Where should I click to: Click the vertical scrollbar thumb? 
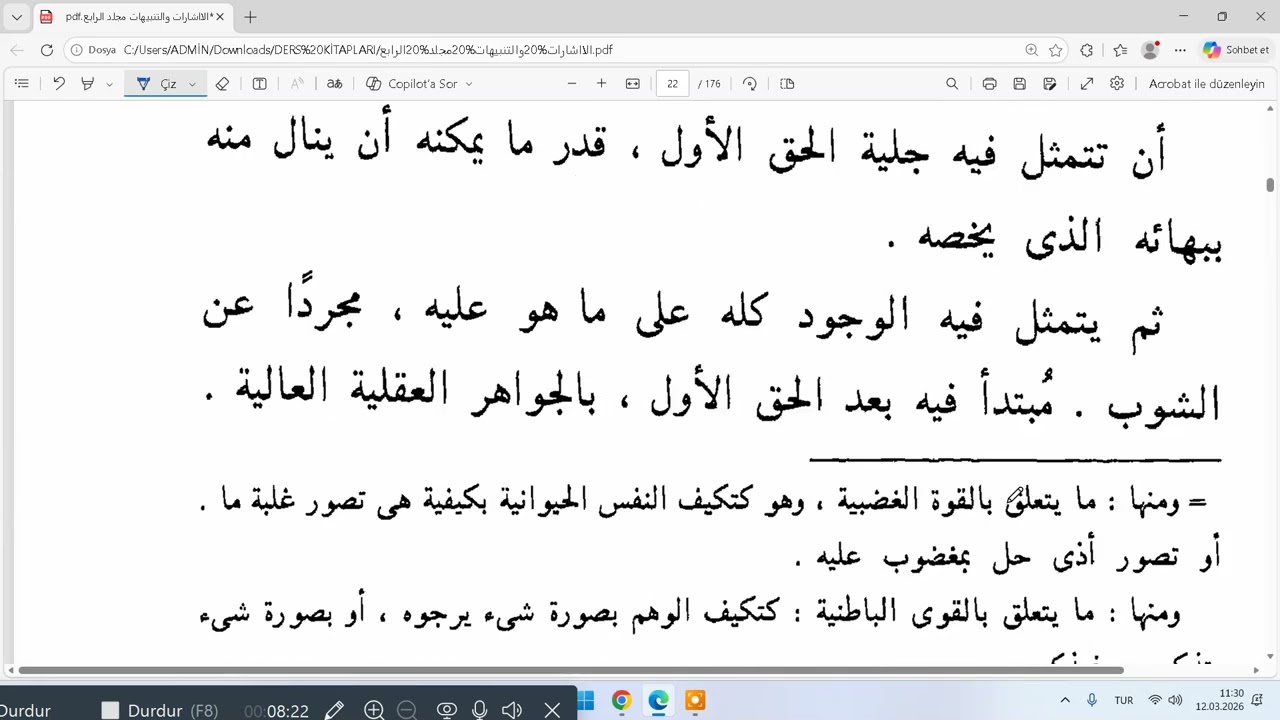(1270, 185)
